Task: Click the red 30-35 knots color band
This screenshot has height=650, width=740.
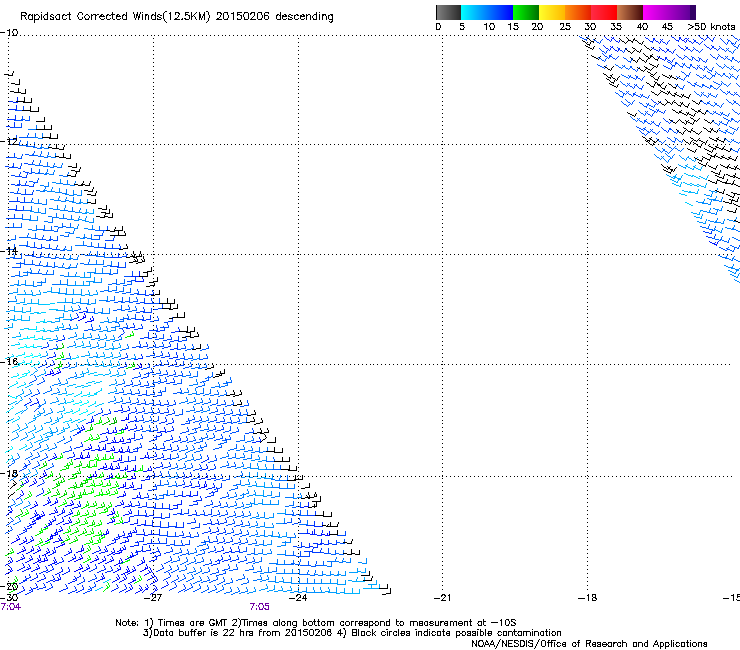Action: pyautogui.click(x=604, y=12)
